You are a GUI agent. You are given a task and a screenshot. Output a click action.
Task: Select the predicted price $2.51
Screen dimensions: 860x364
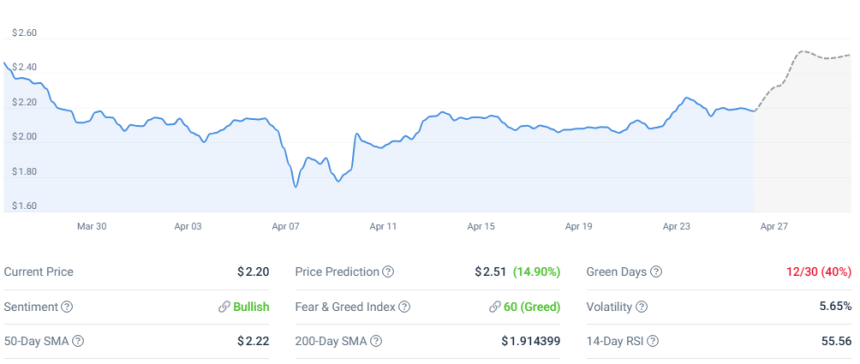click(490, 272)
